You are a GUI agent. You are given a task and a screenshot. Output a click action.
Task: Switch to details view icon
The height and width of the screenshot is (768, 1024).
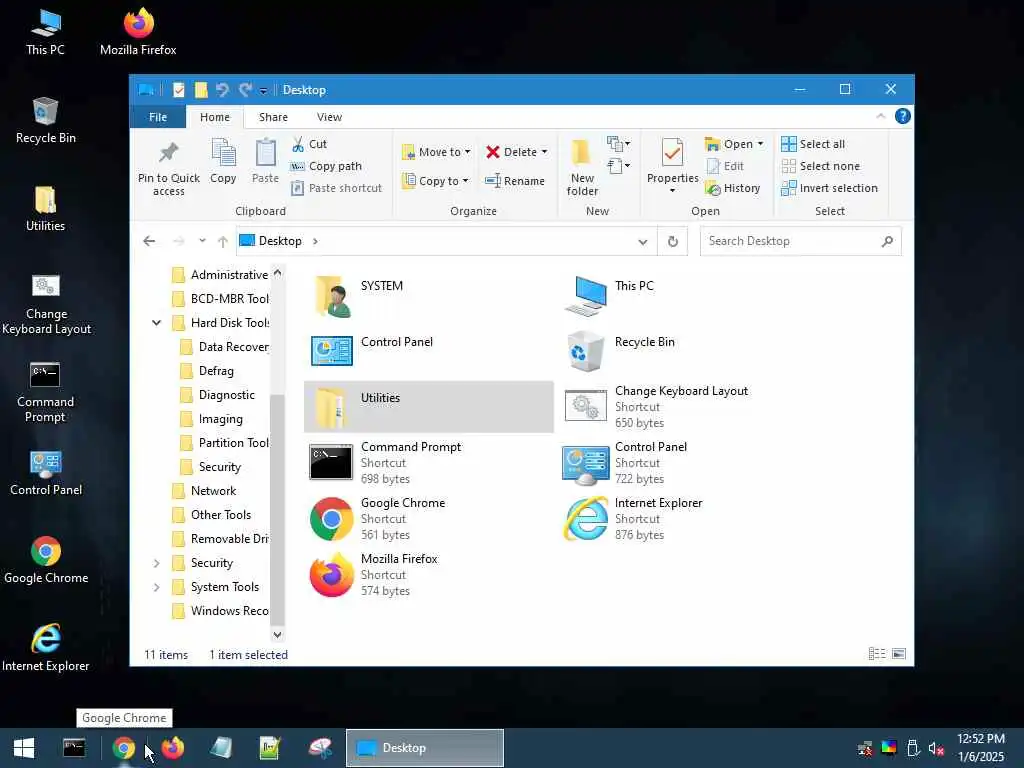(x=876, y=654)
